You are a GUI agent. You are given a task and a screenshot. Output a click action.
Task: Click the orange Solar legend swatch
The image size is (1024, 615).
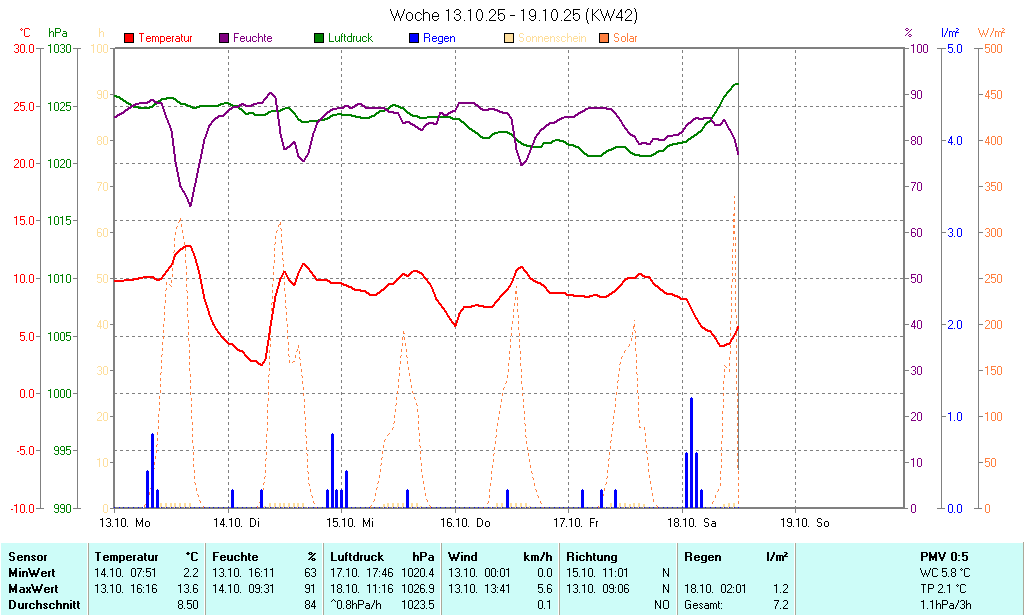(604, 38)
